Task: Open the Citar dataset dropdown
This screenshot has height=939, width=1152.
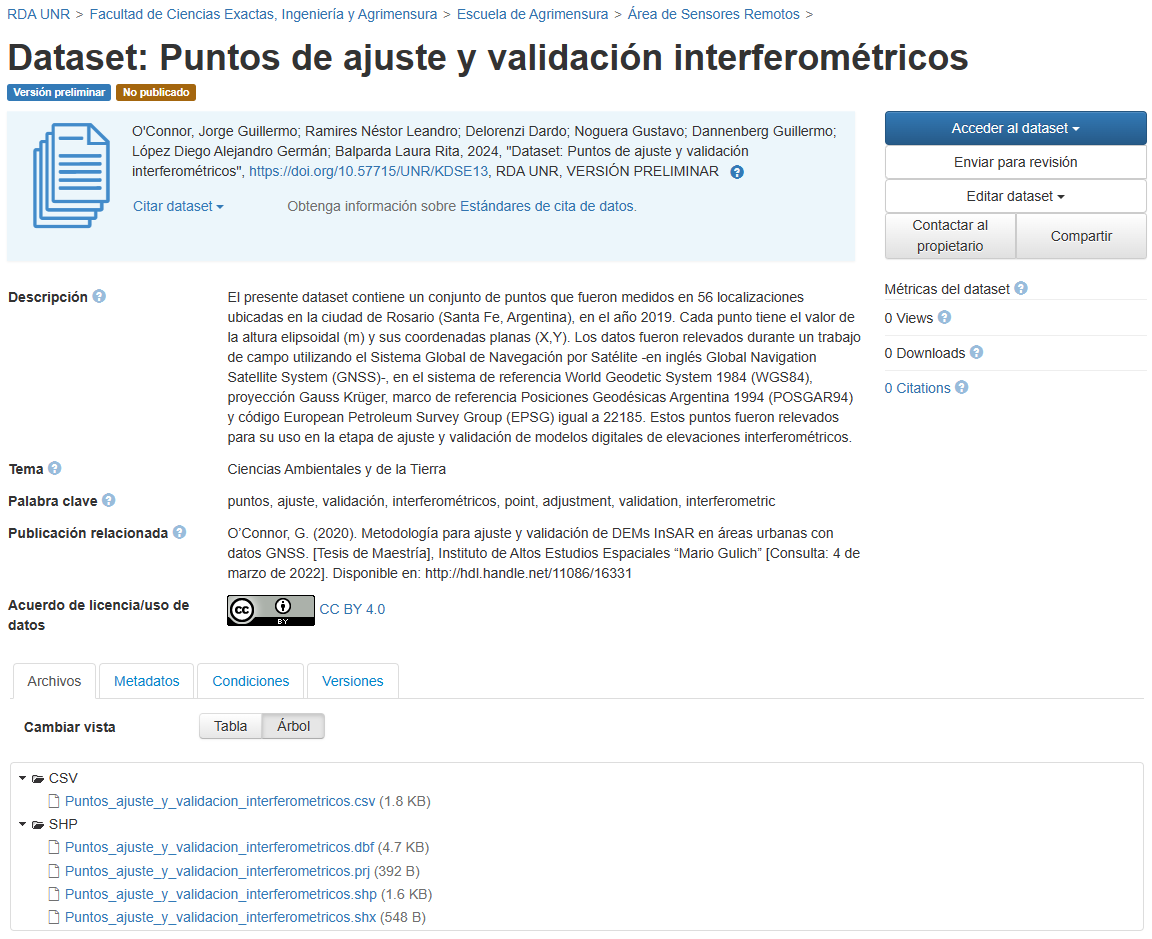Action: pyautogui.click(x=178, y=206)
